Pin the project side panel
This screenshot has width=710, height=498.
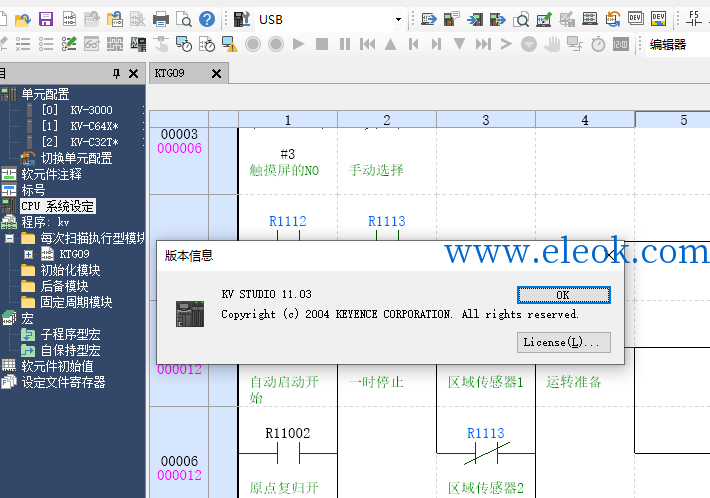[116, 73]
